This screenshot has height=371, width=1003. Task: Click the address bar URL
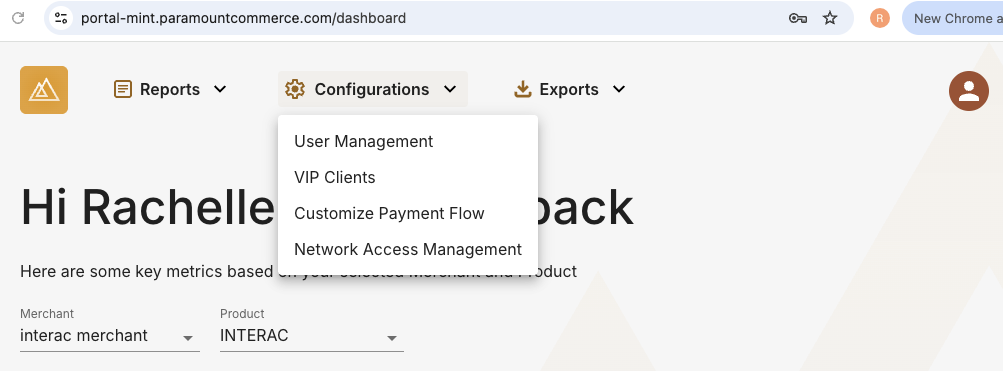tap(243, 18)
